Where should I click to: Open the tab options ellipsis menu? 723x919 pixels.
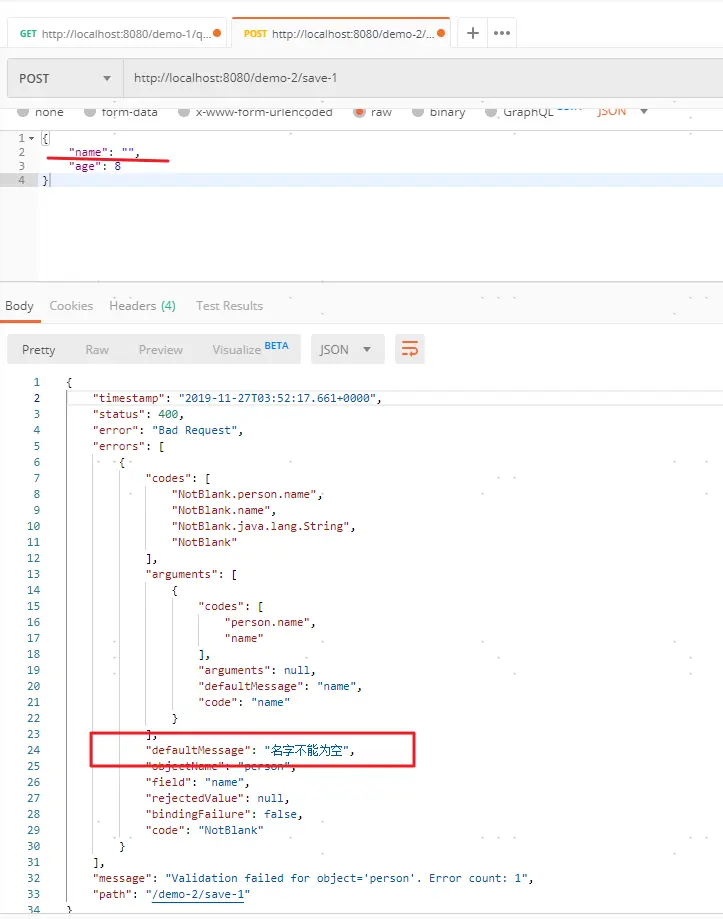click(x=502, y=33)
